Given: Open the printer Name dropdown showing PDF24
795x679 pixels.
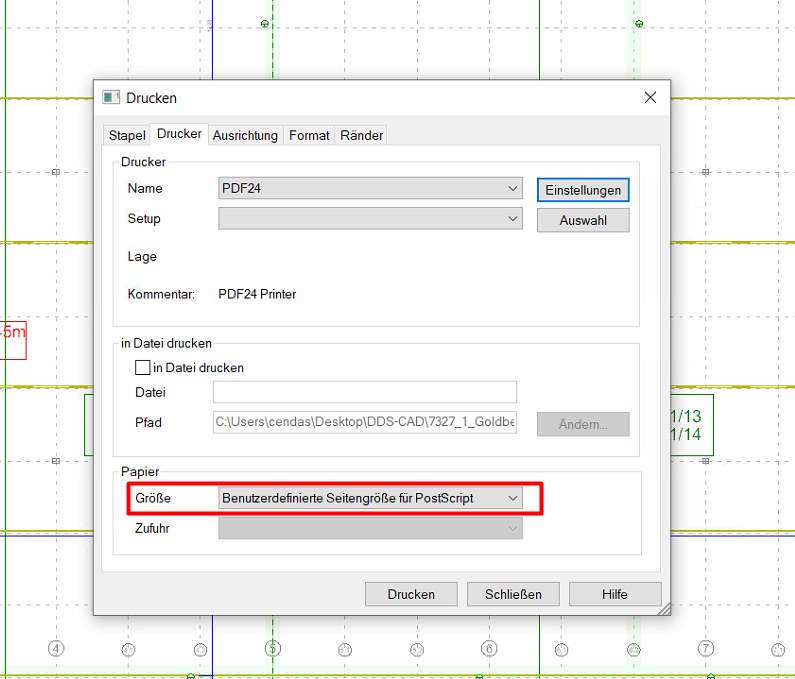Looking at the screenshot, I should click(370, 188).
